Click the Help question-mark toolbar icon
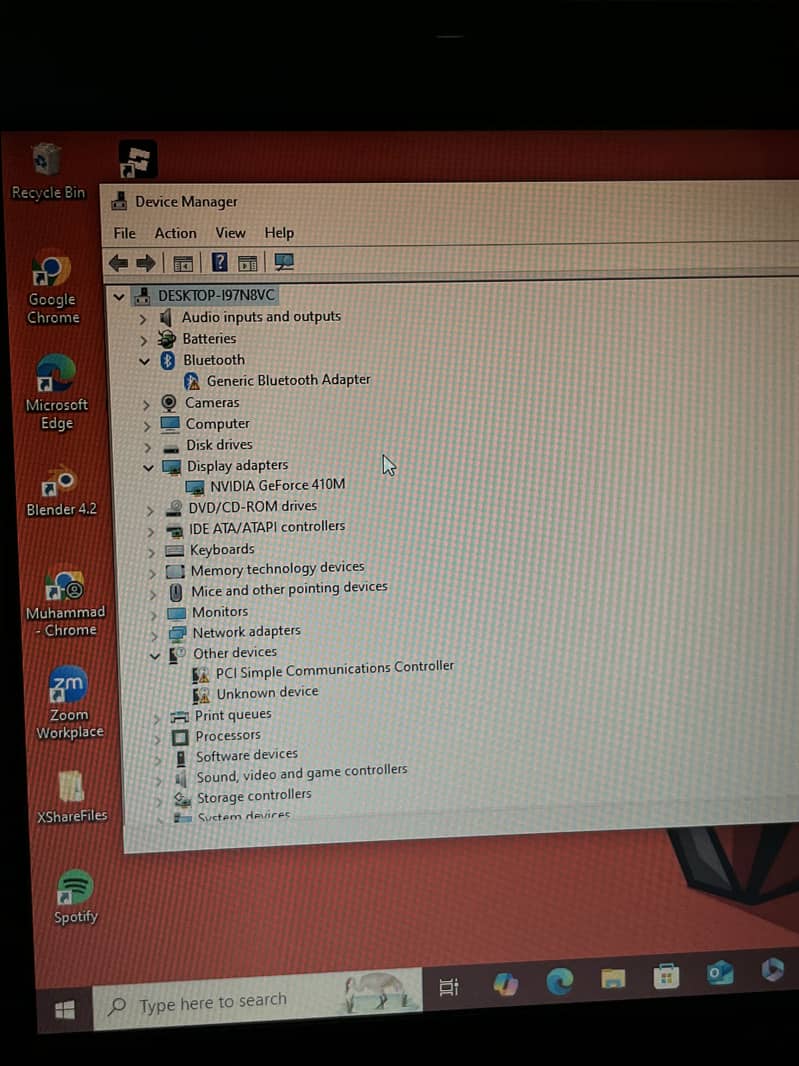 [x=219, y=262]
